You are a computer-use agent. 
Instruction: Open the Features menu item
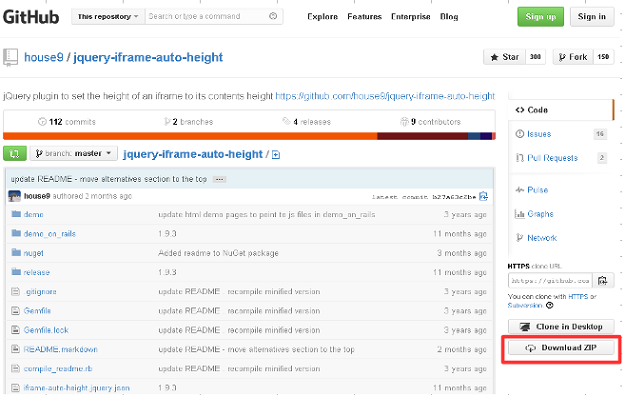click(364, 17)
